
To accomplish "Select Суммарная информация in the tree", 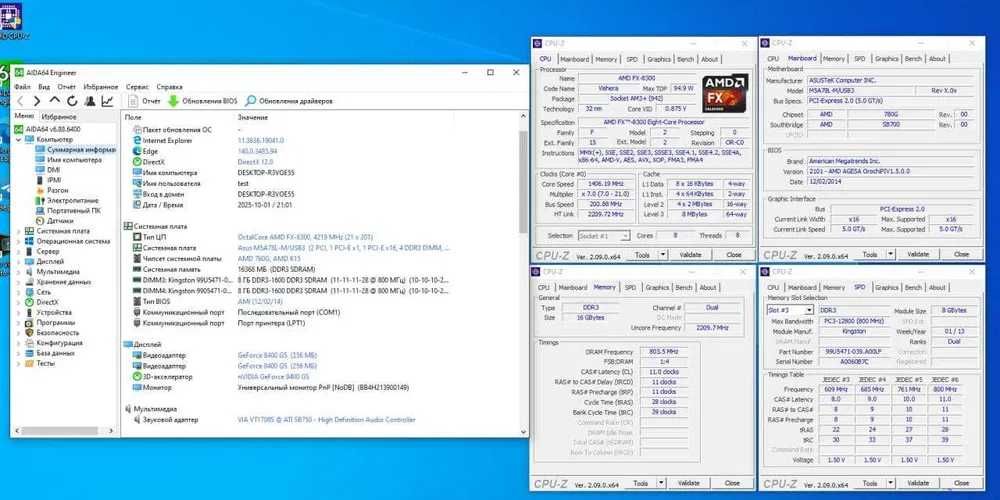I will (x=75, y=150).
